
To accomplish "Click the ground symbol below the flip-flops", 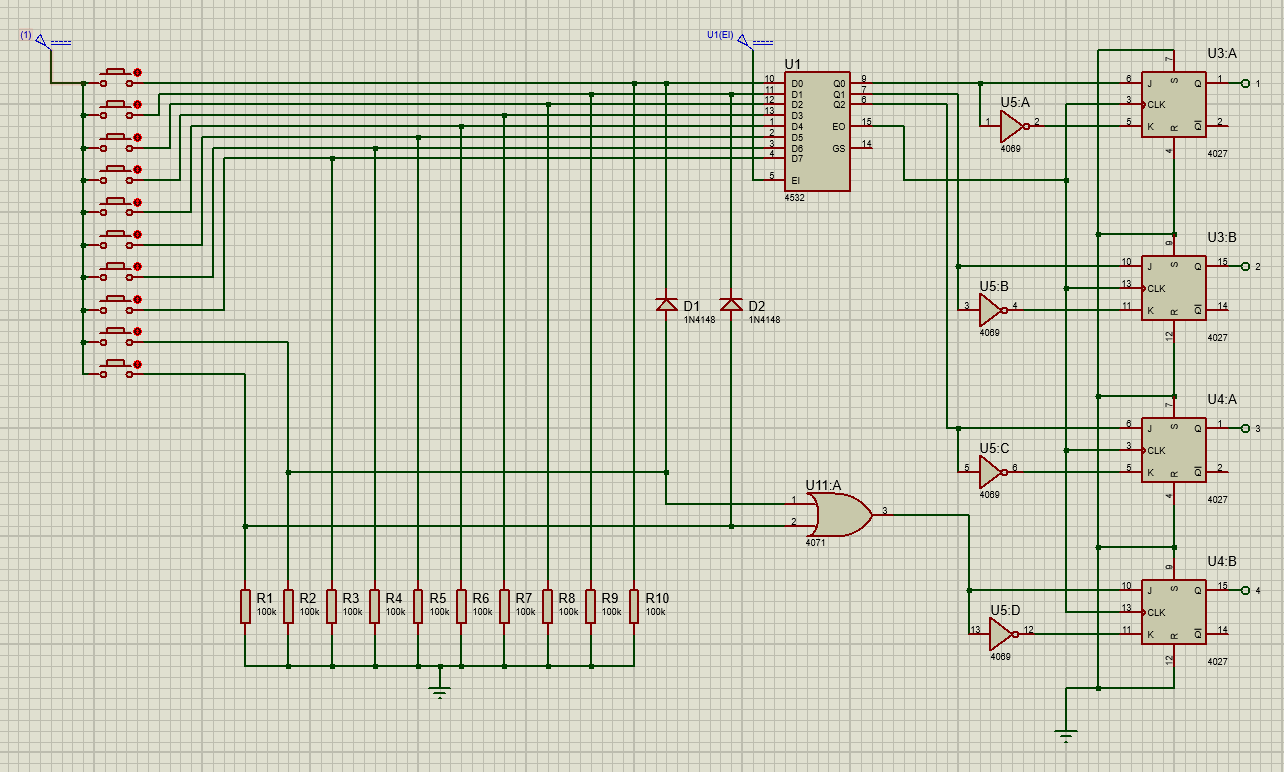I will 1067,738.
